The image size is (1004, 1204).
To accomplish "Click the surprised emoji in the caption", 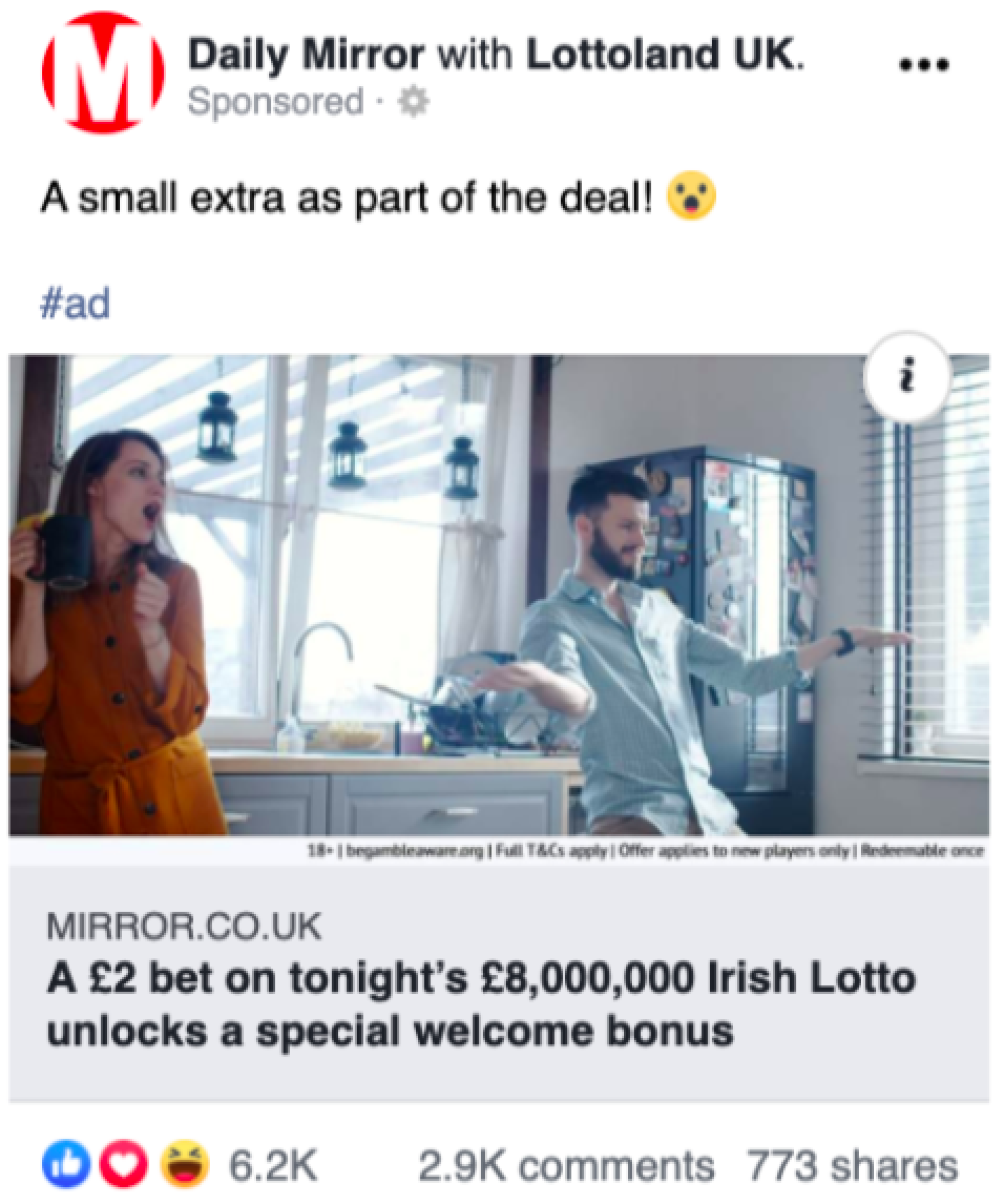I will [x=691, y=196].
